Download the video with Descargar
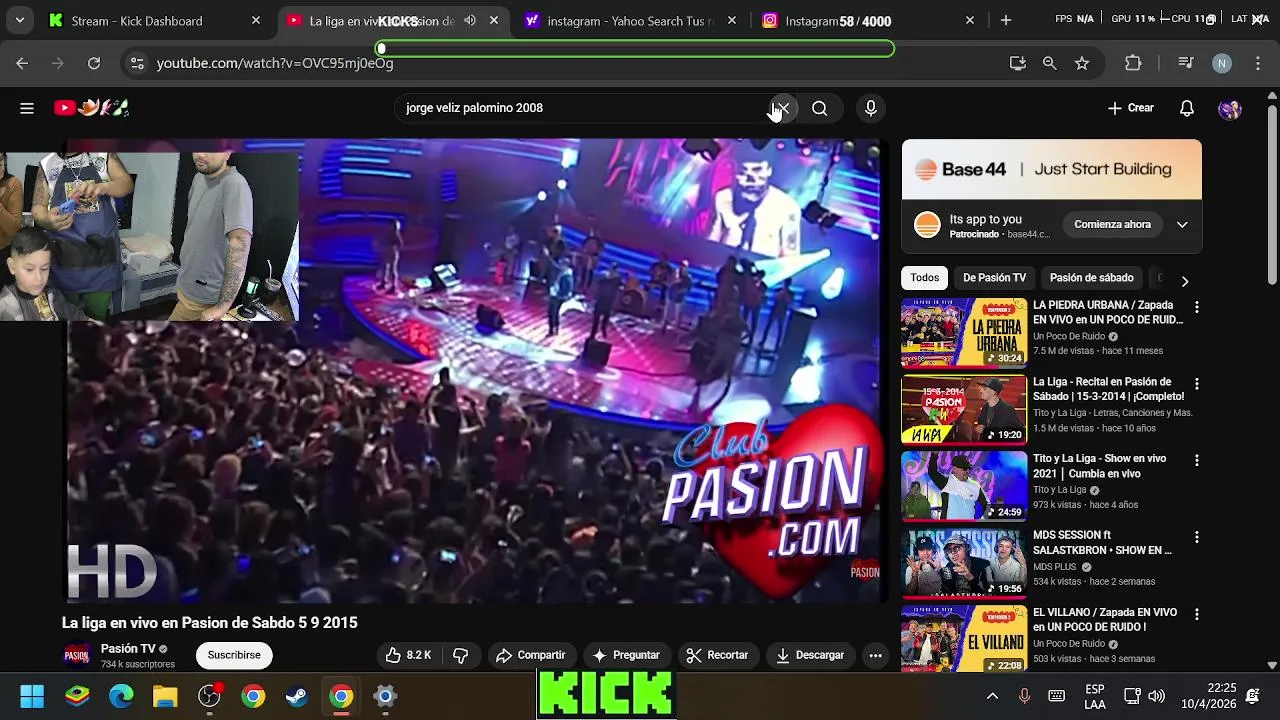The height and width of the screenshot is (720, 1280). (810, 655)
